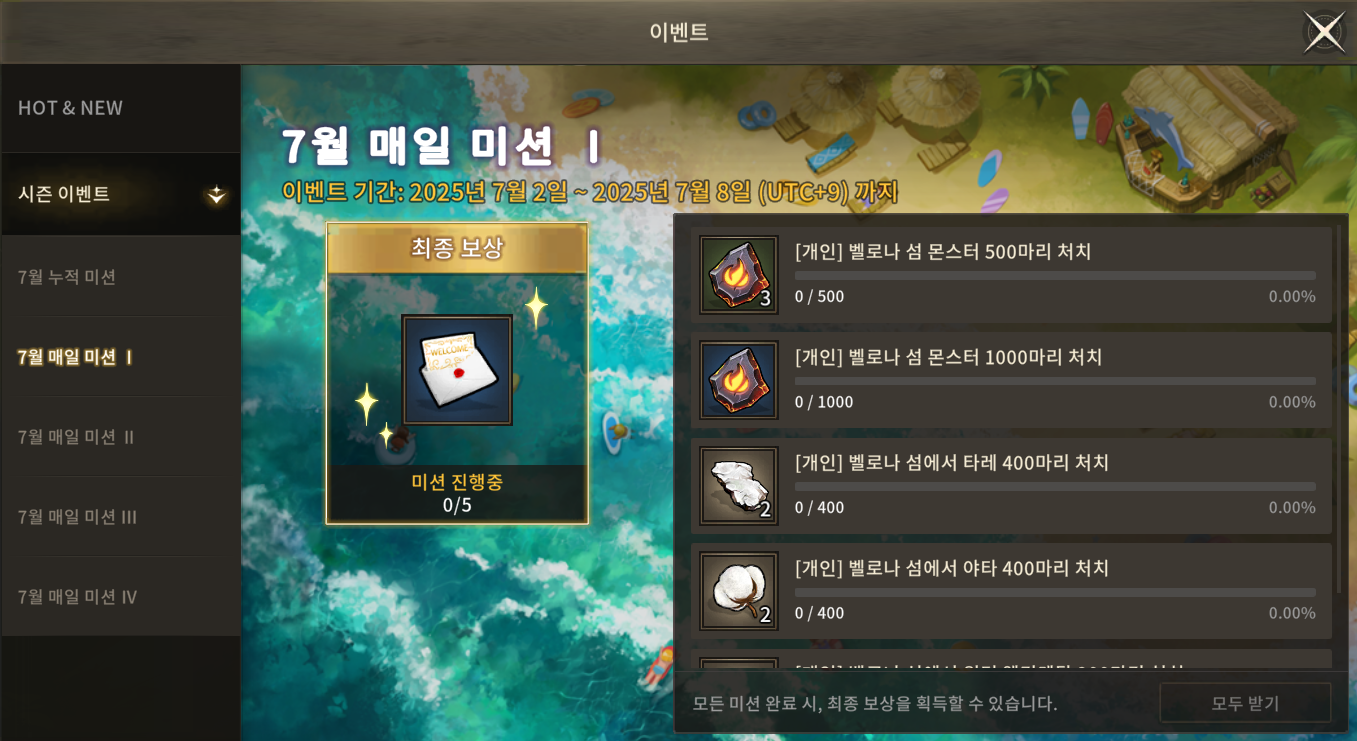Collapse the 시즌 이벤트 category arrow
The image size is (1357, 741).
click(x=216, y=195)
